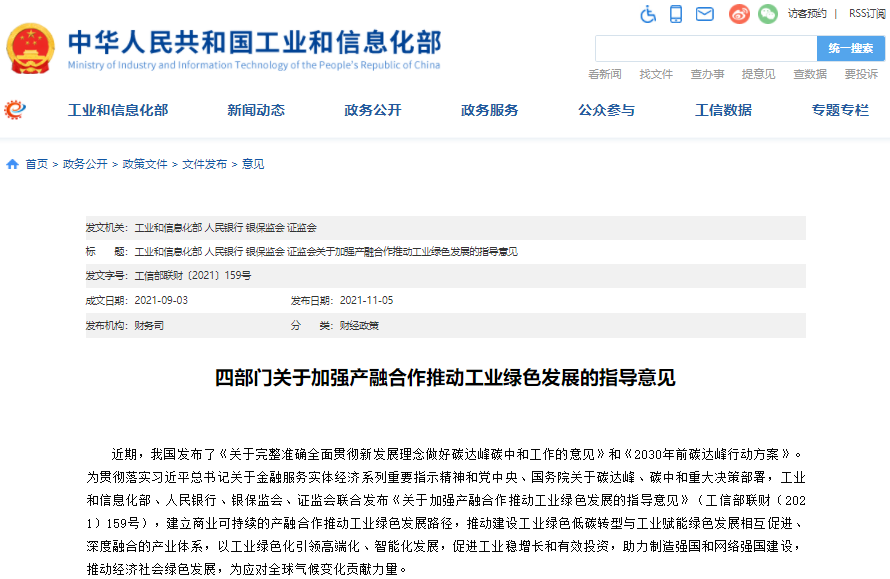This screenshot has height=579, width=890.
Task: Click the email subscription envelope icon
Action: coord(703,14)
